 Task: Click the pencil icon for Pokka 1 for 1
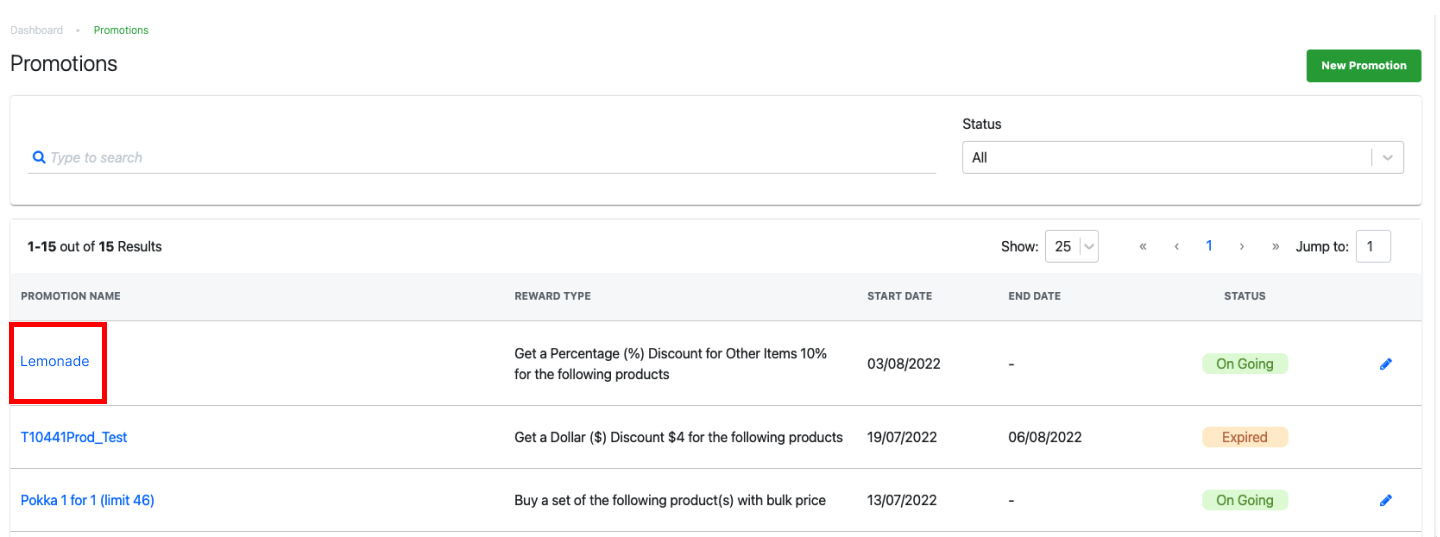click(1385, 500)
